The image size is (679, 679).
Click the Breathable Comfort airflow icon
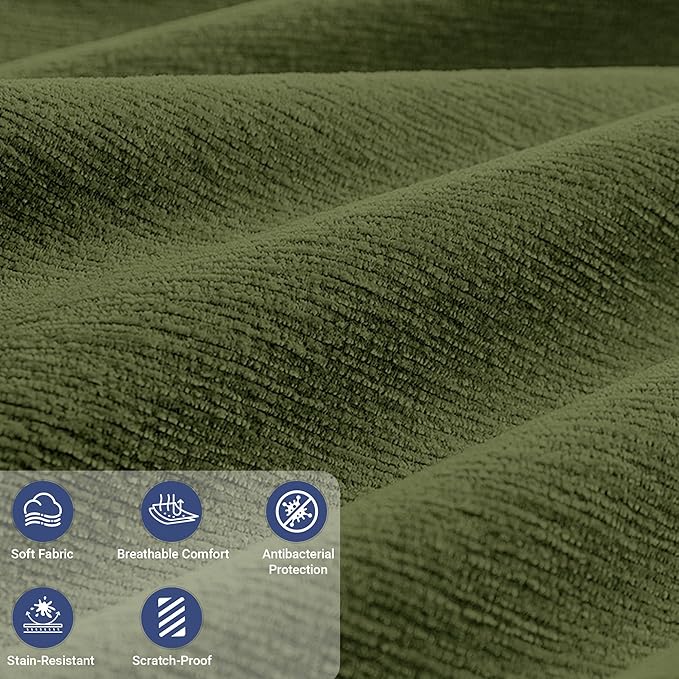(x=171, y=511)
